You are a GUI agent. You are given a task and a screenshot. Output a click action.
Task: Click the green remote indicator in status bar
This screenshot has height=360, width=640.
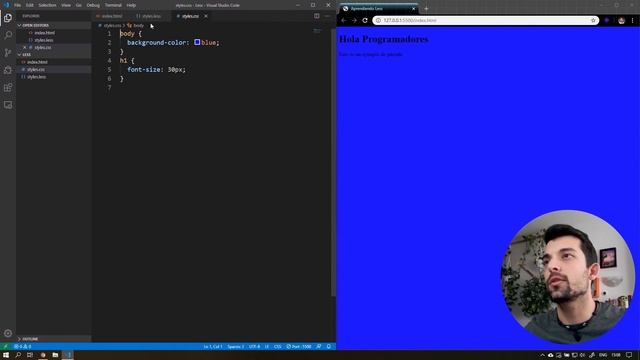pyautogui.click(x=5, y=347)
